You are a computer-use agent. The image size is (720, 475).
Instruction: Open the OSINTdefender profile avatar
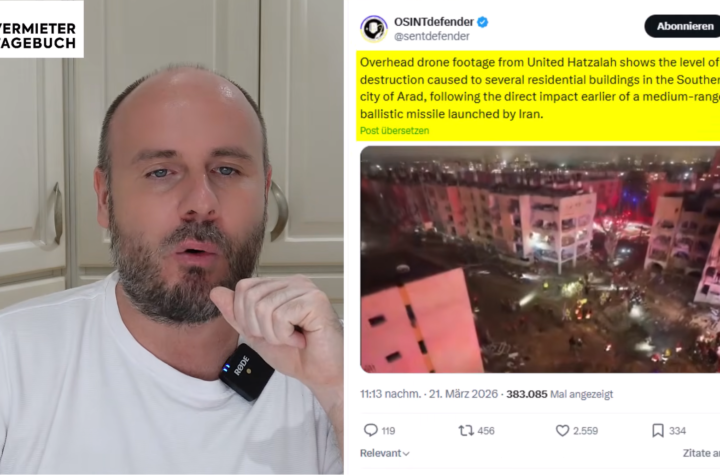tap(373, 29)
